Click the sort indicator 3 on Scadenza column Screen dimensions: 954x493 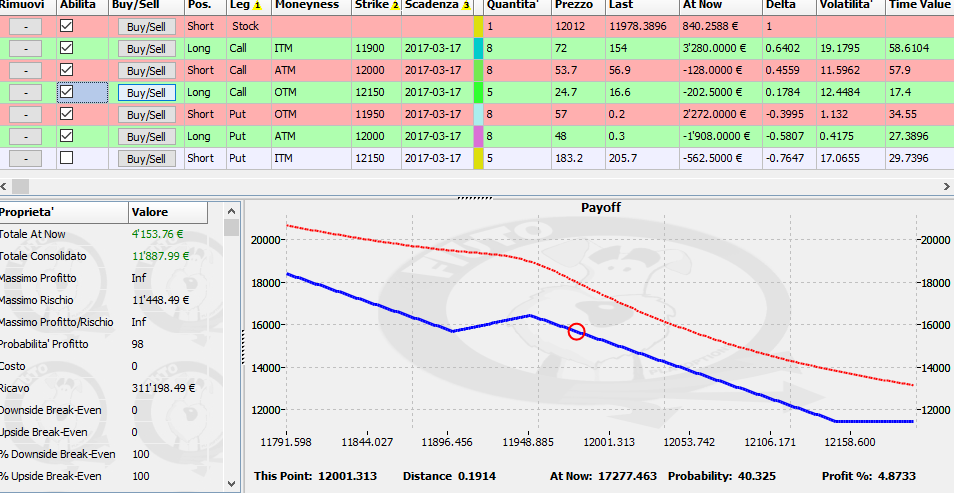[x=466, y=5]
